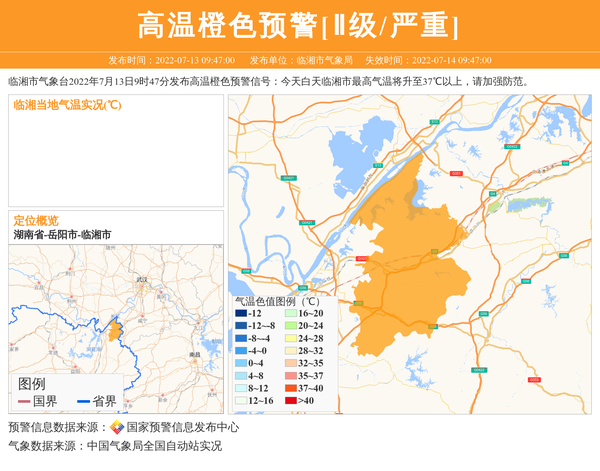
Task: Pick the 20~24 green legend swatch
Action: point(291,326)
